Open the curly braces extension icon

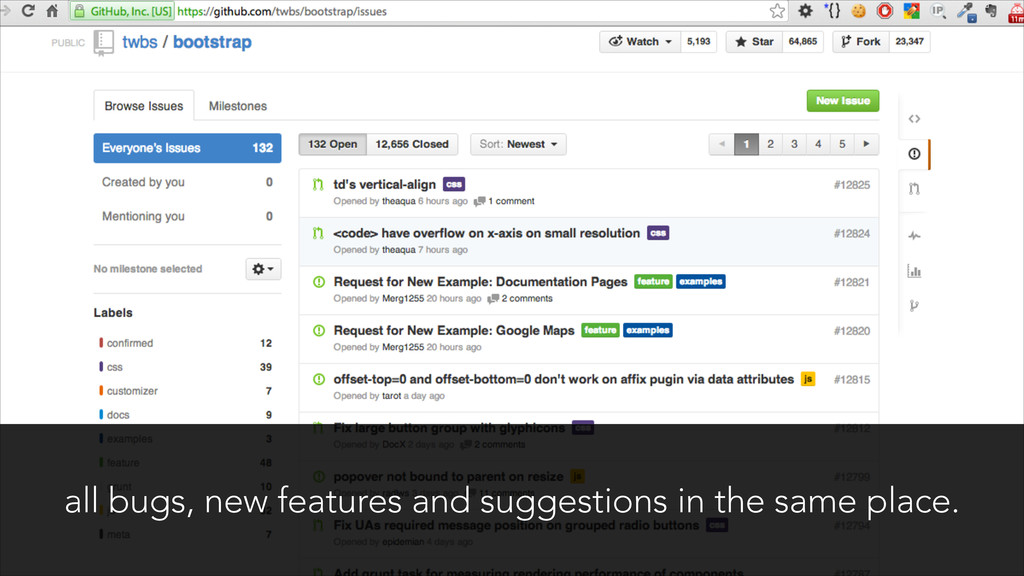click(x=833, y=10)
